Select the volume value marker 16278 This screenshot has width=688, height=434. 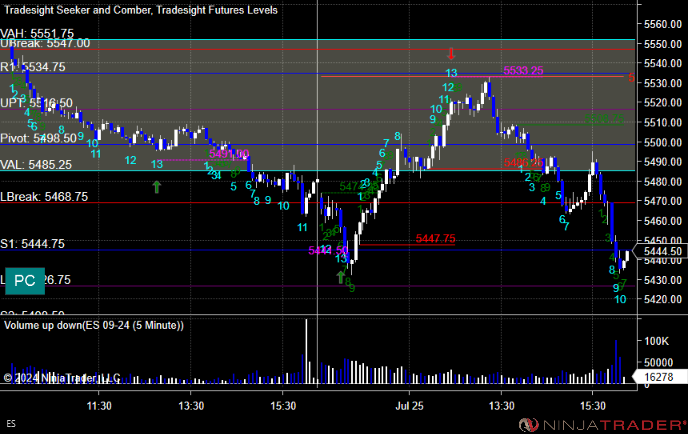tap(660, 377)
